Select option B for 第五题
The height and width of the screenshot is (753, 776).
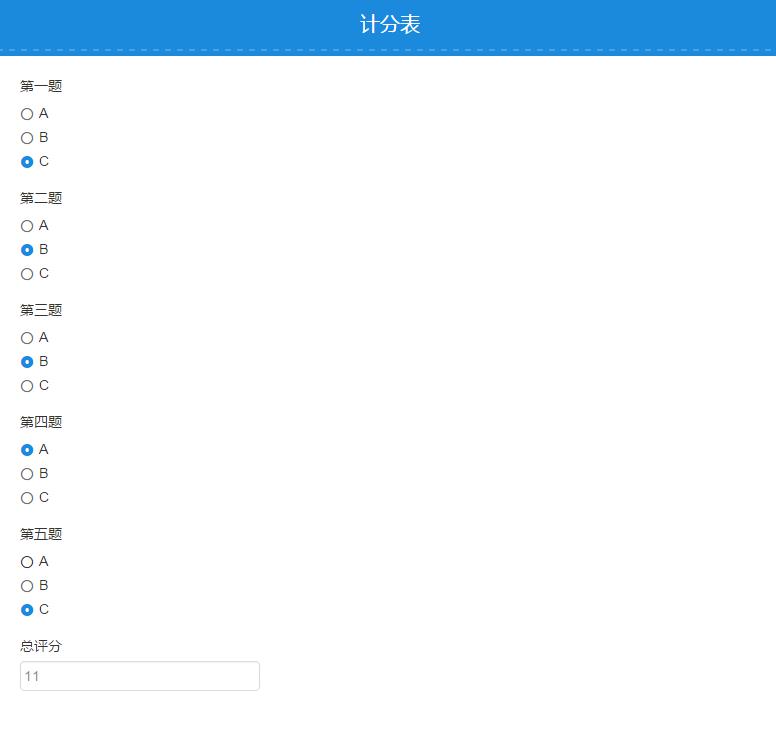(x=27, y=586)
